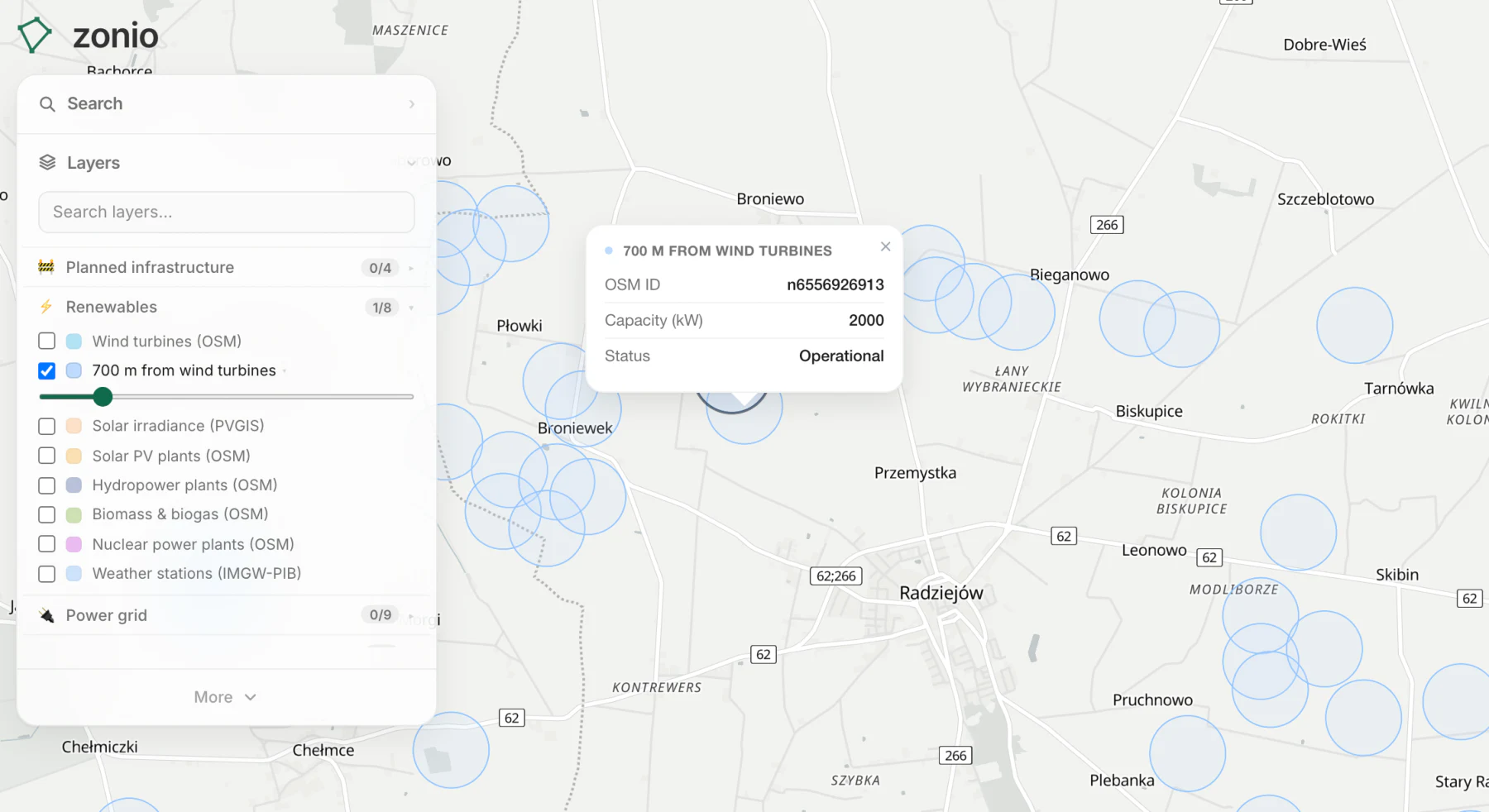Image resolution: width=1489 pixels, height=812 pixels.
Task: Click the Search magnifier icon
Action: 47,104
